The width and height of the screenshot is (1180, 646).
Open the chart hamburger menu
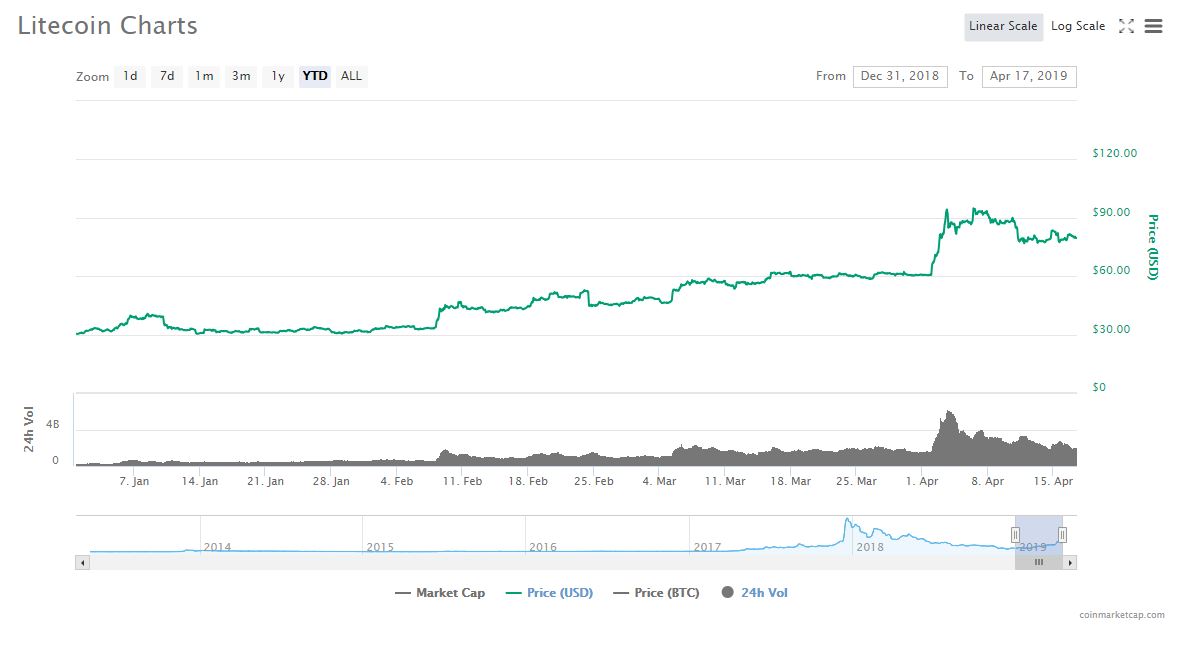[x=1153, y=27]
